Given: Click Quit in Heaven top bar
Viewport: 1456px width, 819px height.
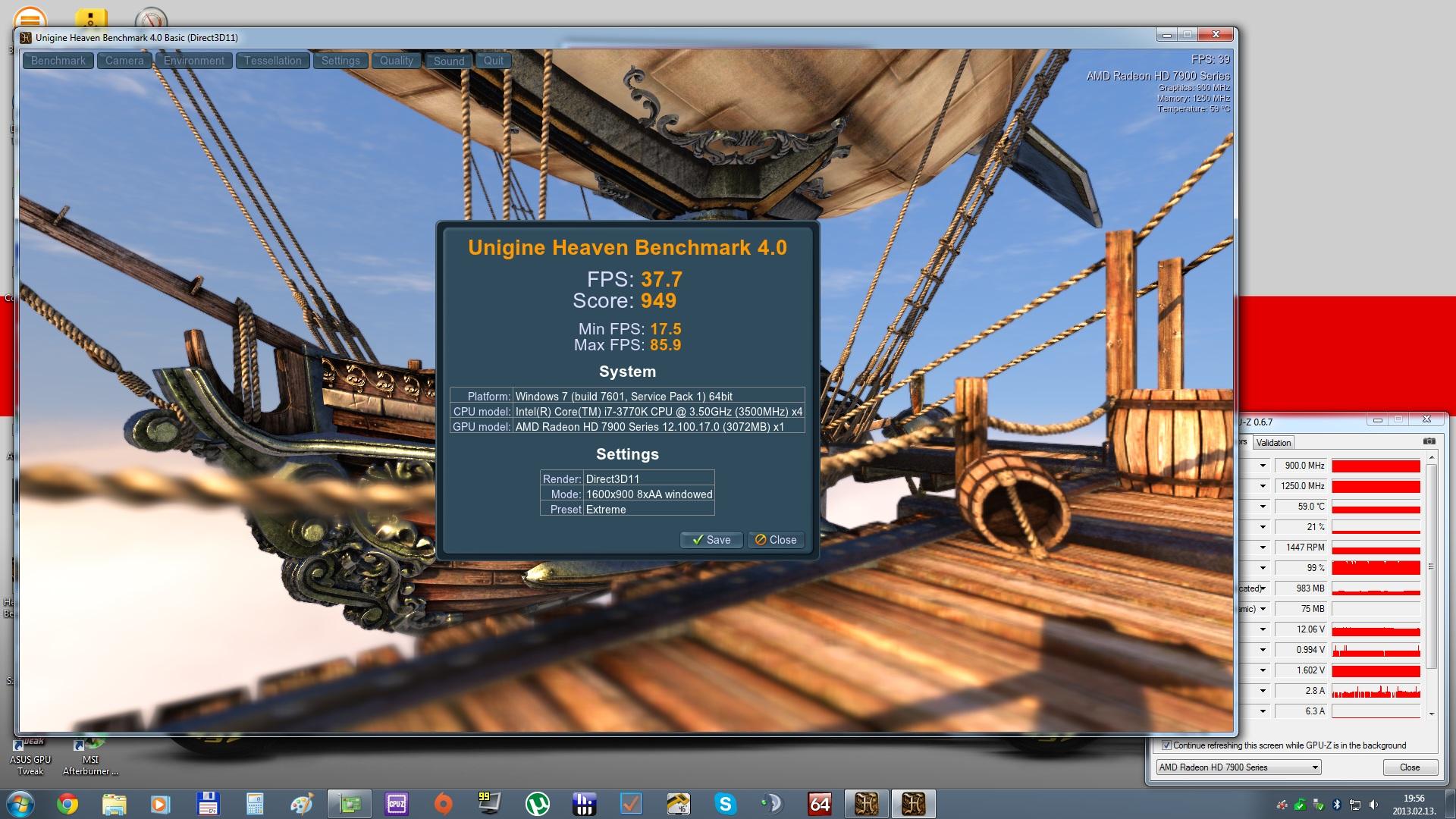Looking at the screenshot, I should [x=494, y=61].
